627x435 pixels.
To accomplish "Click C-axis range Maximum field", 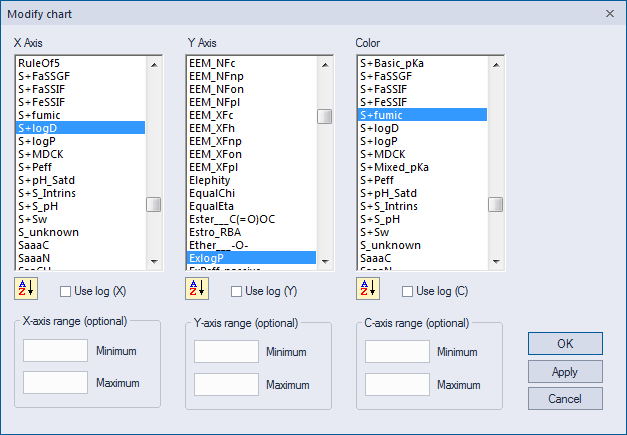I will [397, 385].
